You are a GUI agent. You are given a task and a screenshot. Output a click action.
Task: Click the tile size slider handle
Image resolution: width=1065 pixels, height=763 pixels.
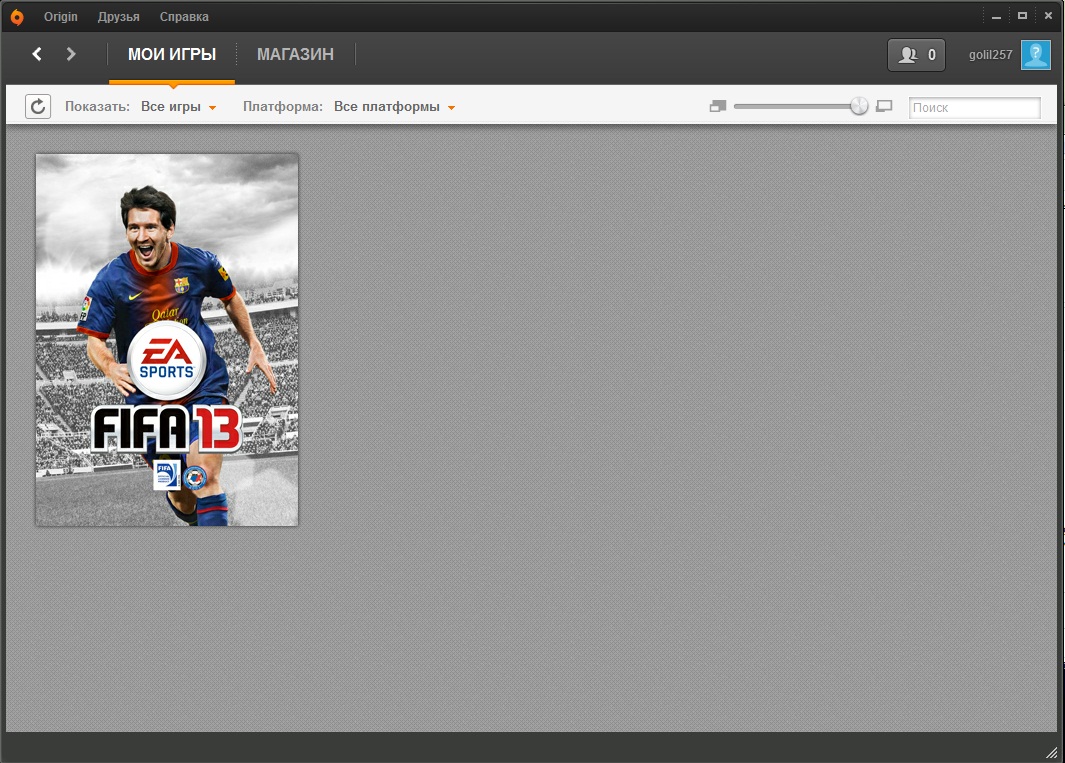click(859, 106)
